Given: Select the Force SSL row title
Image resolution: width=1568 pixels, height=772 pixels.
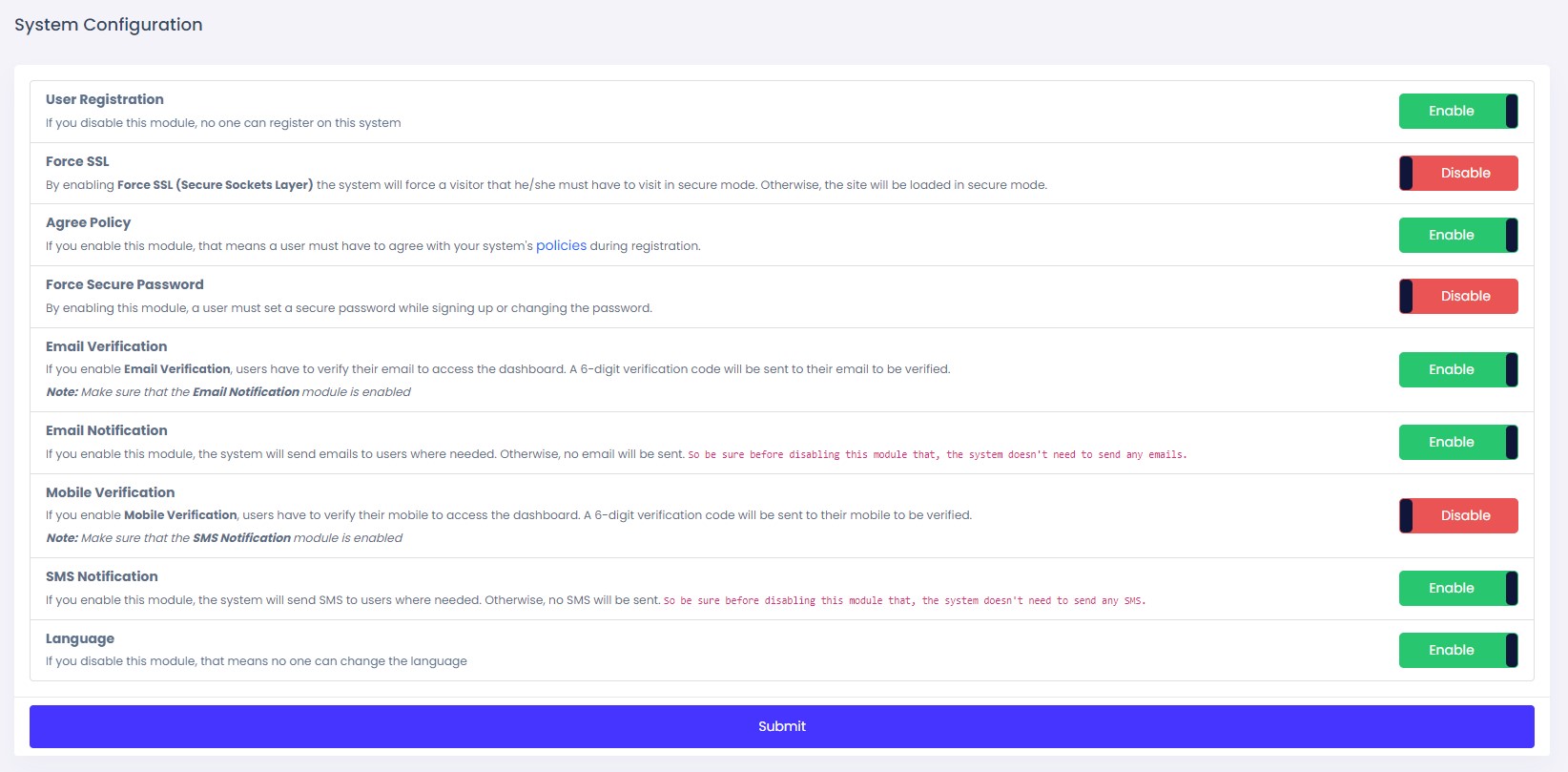Looking at the screenshot, I should [77, 161].
